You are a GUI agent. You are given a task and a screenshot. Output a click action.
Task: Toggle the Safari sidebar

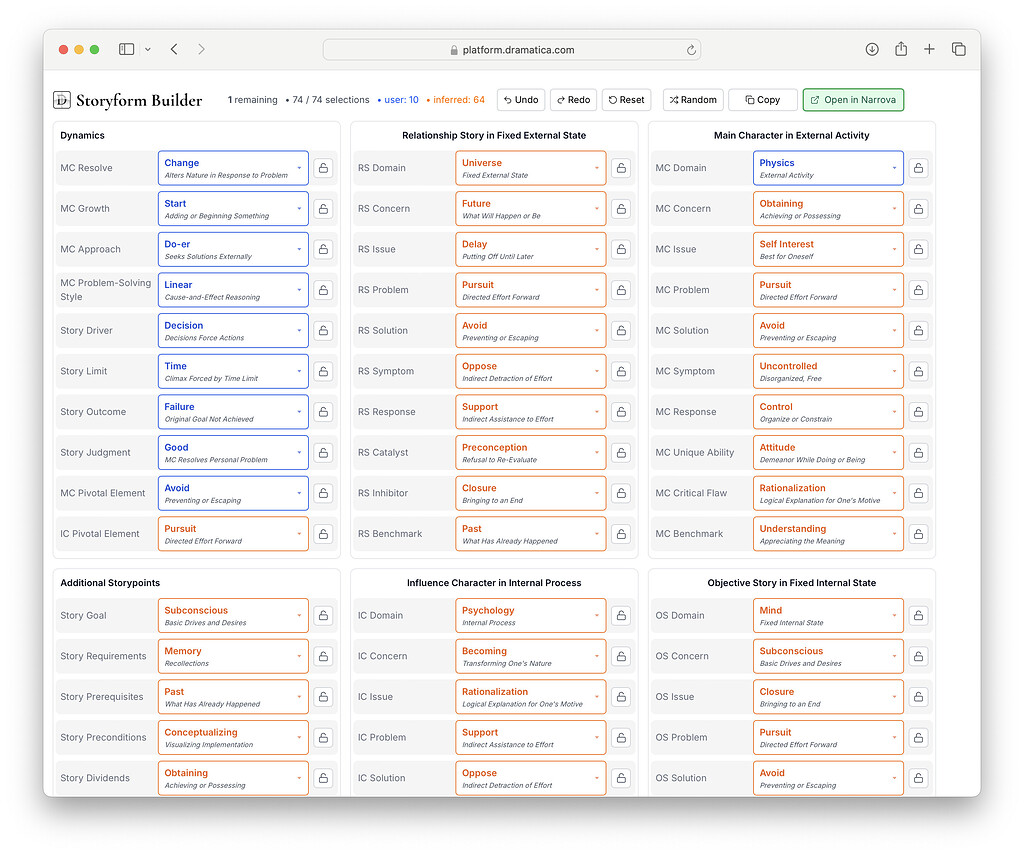tap(126, 48)
